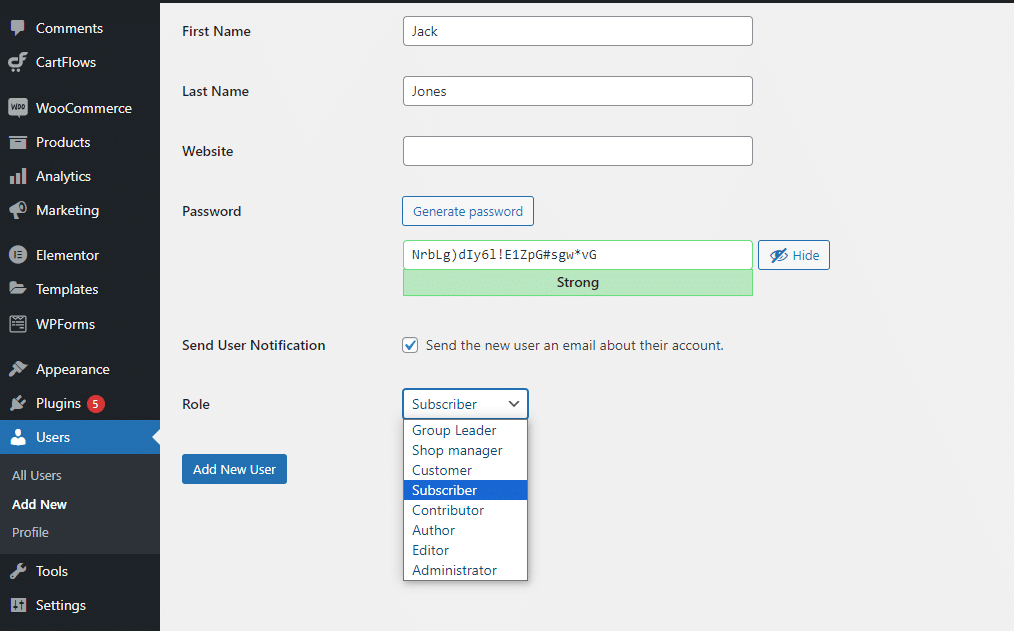Uncheck the Send User Notification checkbox
The height and width of the screenshot is (631, 1014).
pos(410,345)
